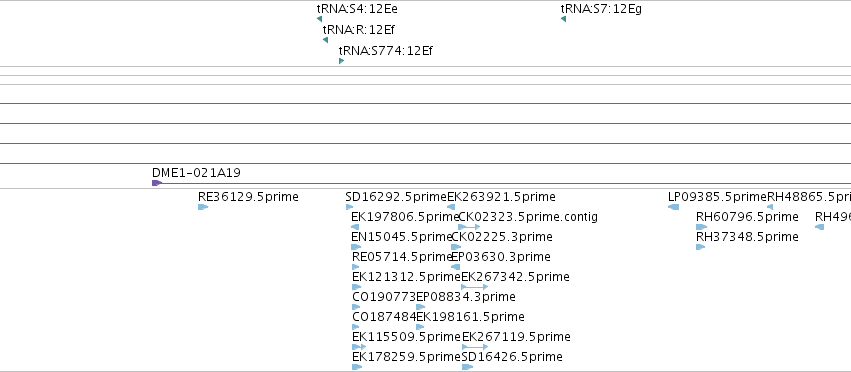Click the EK121312.5prime feature glyph
851x372 pixels.
357,287
